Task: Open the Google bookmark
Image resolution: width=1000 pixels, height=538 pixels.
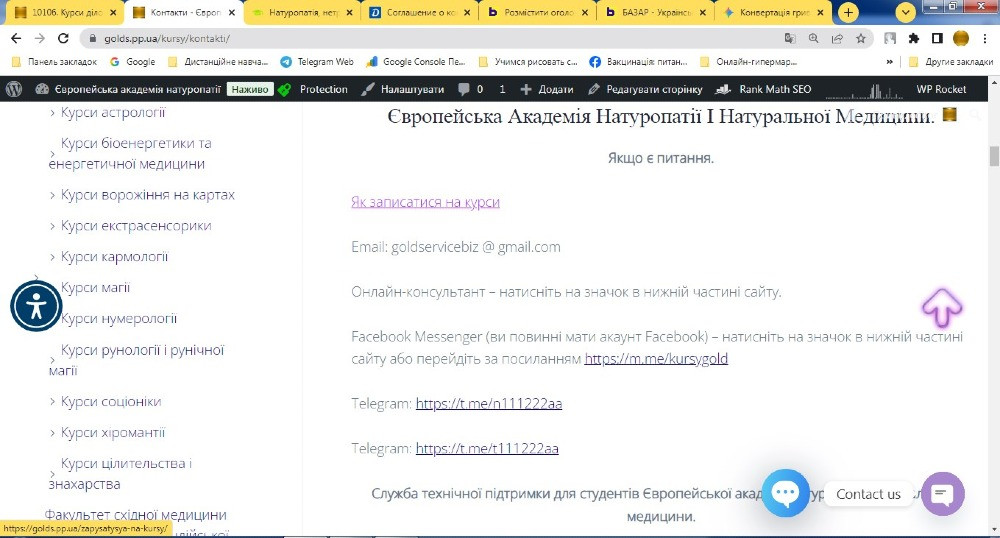Action: click(x=133, y=62)
